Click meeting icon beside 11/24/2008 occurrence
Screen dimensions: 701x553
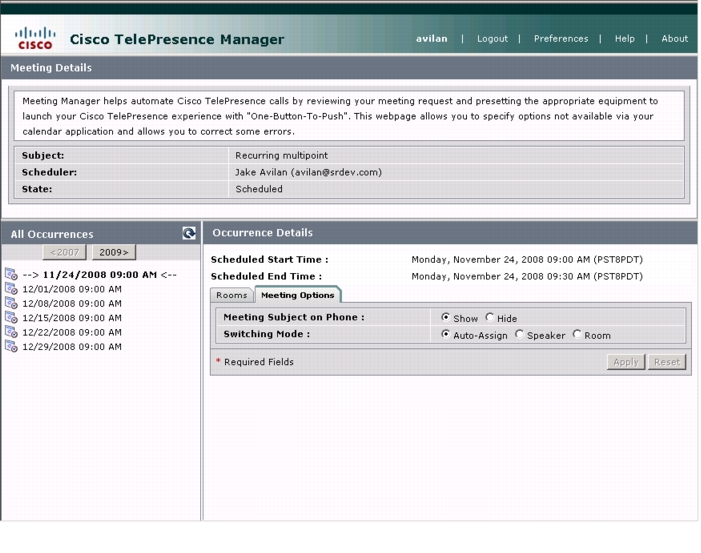tap(11, 274)
